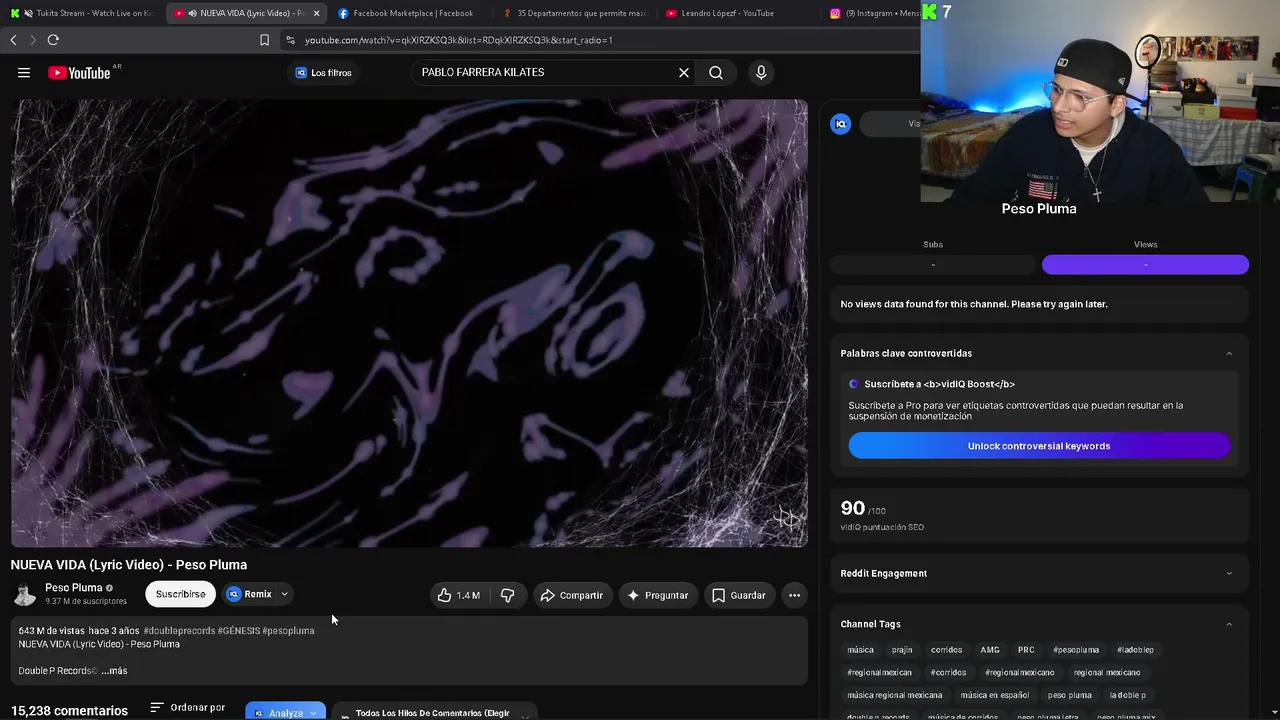Click the 'música en español' tag
Image resolution: width=1280 pixels, height=720 pixels.
pos(995,695)
